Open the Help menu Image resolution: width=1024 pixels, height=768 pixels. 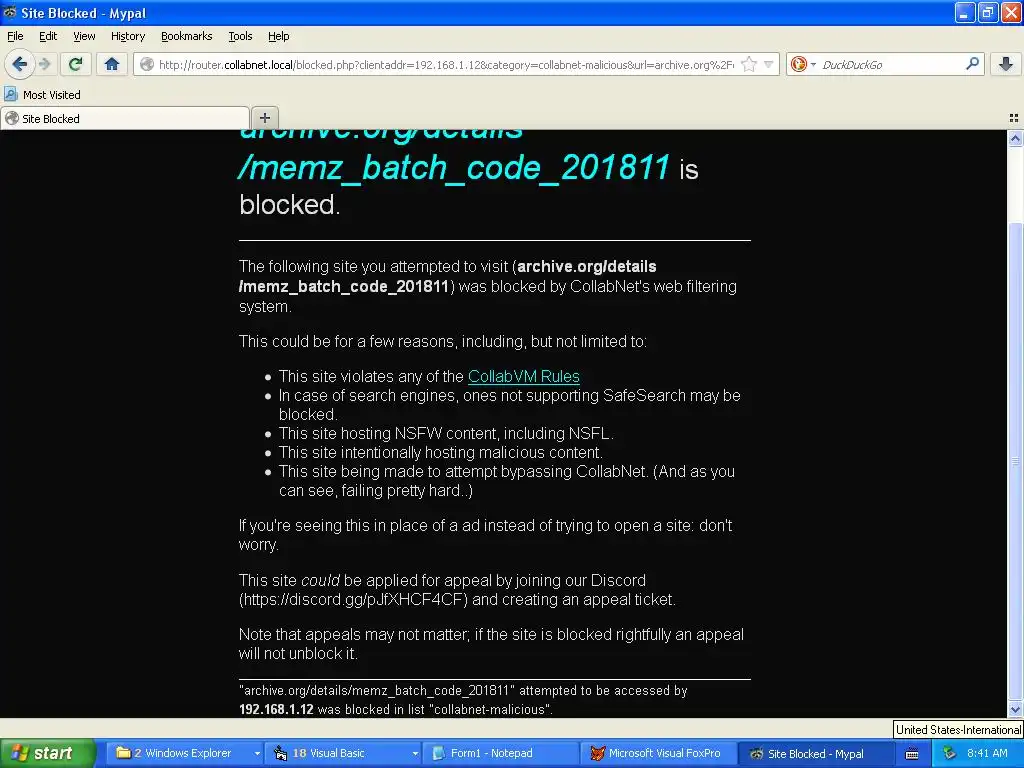pyautogui.click(x=278, y=36)
